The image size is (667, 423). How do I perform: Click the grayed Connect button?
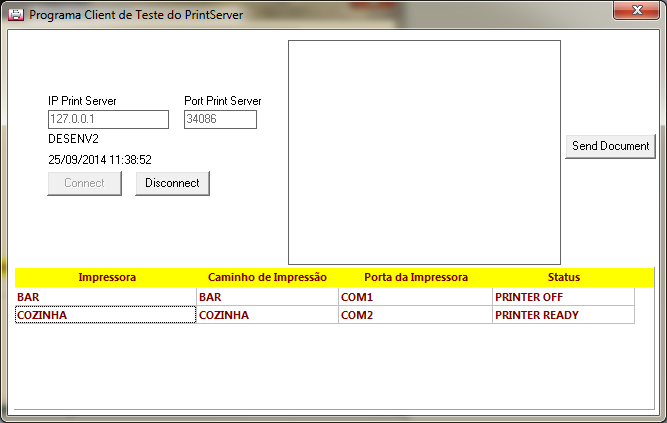point(84,183)
